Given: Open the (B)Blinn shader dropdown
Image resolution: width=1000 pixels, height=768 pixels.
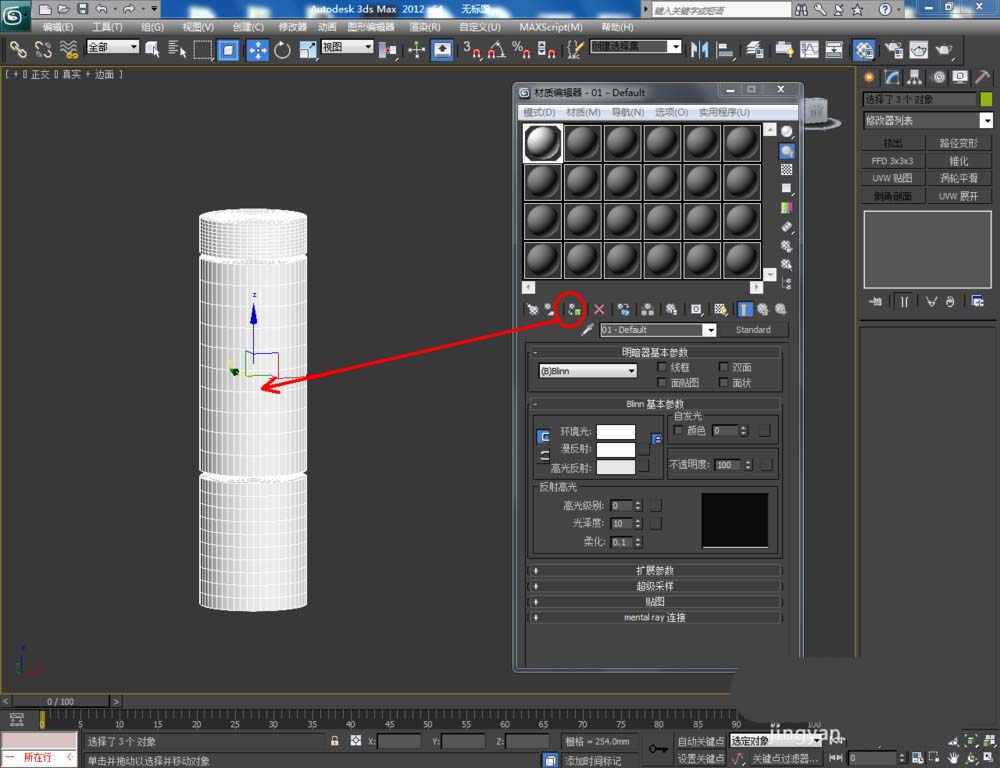Looking at the screenshot, I should pyautogui.click(x=588, y=371).
